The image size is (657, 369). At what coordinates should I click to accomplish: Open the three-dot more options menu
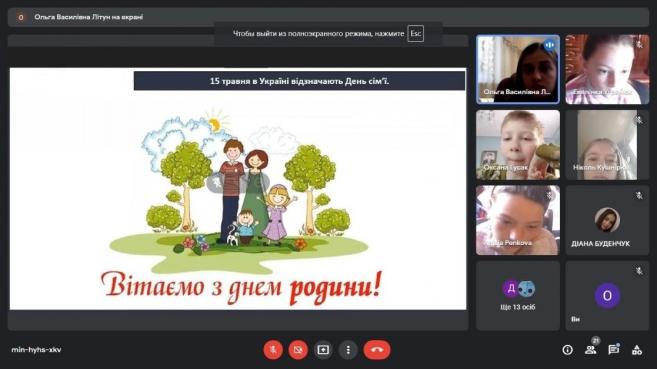(x=348, y=350)
